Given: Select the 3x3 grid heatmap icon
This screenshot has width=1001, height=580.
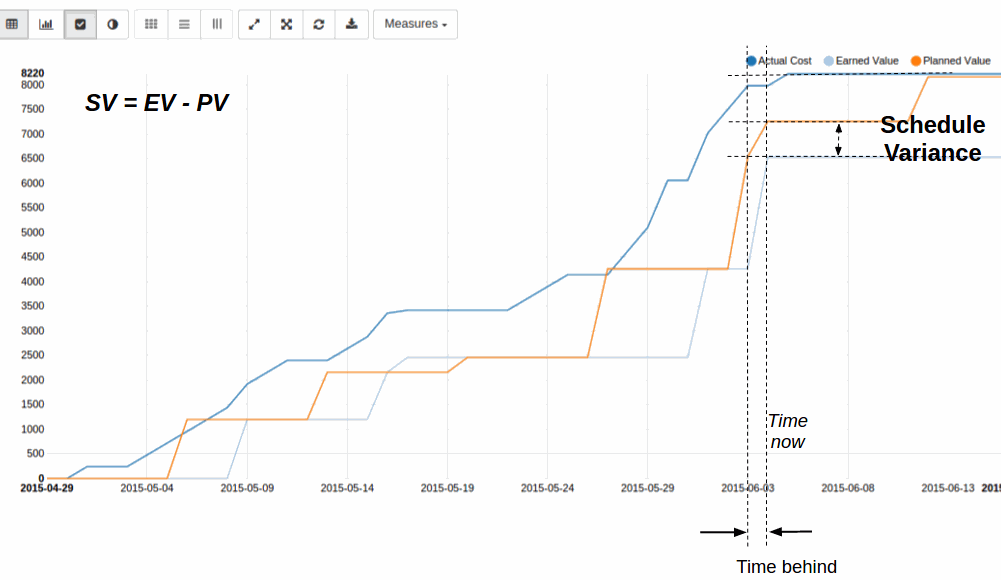Looking at the screenshot, I should coord(151,24).
